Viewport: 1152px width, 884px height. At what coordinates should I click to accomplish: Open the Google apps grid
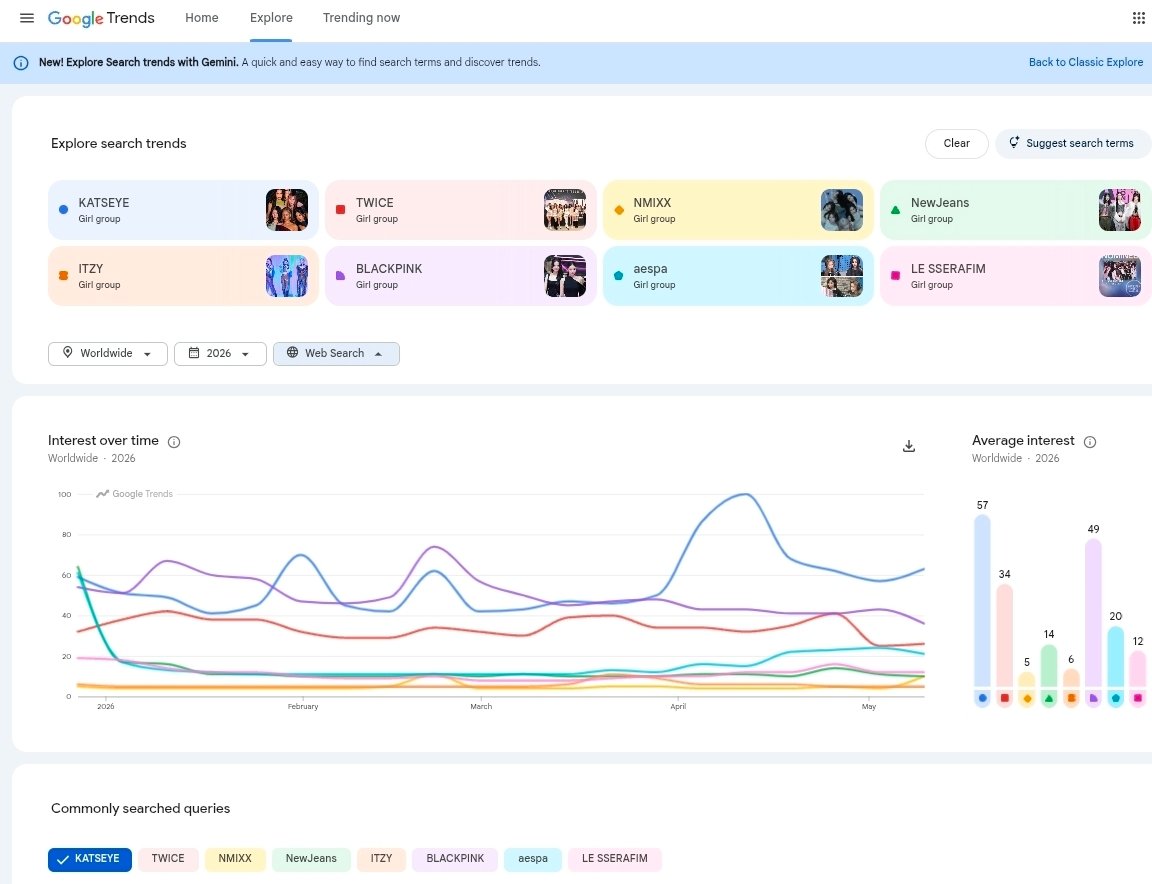point(1139,18)
